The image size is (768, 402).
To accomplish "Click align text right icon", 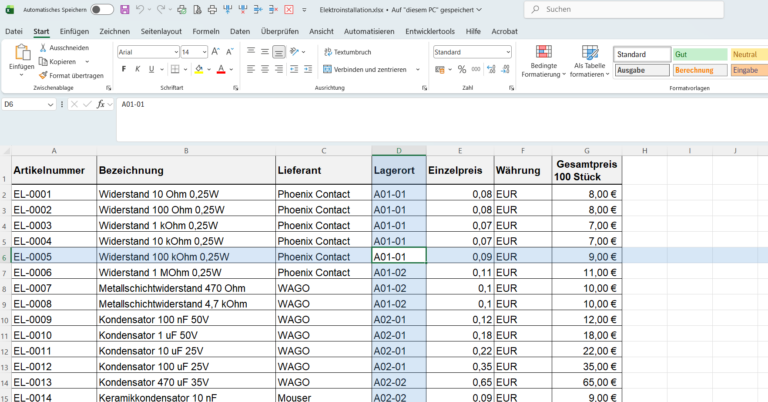I will (279, 69).
